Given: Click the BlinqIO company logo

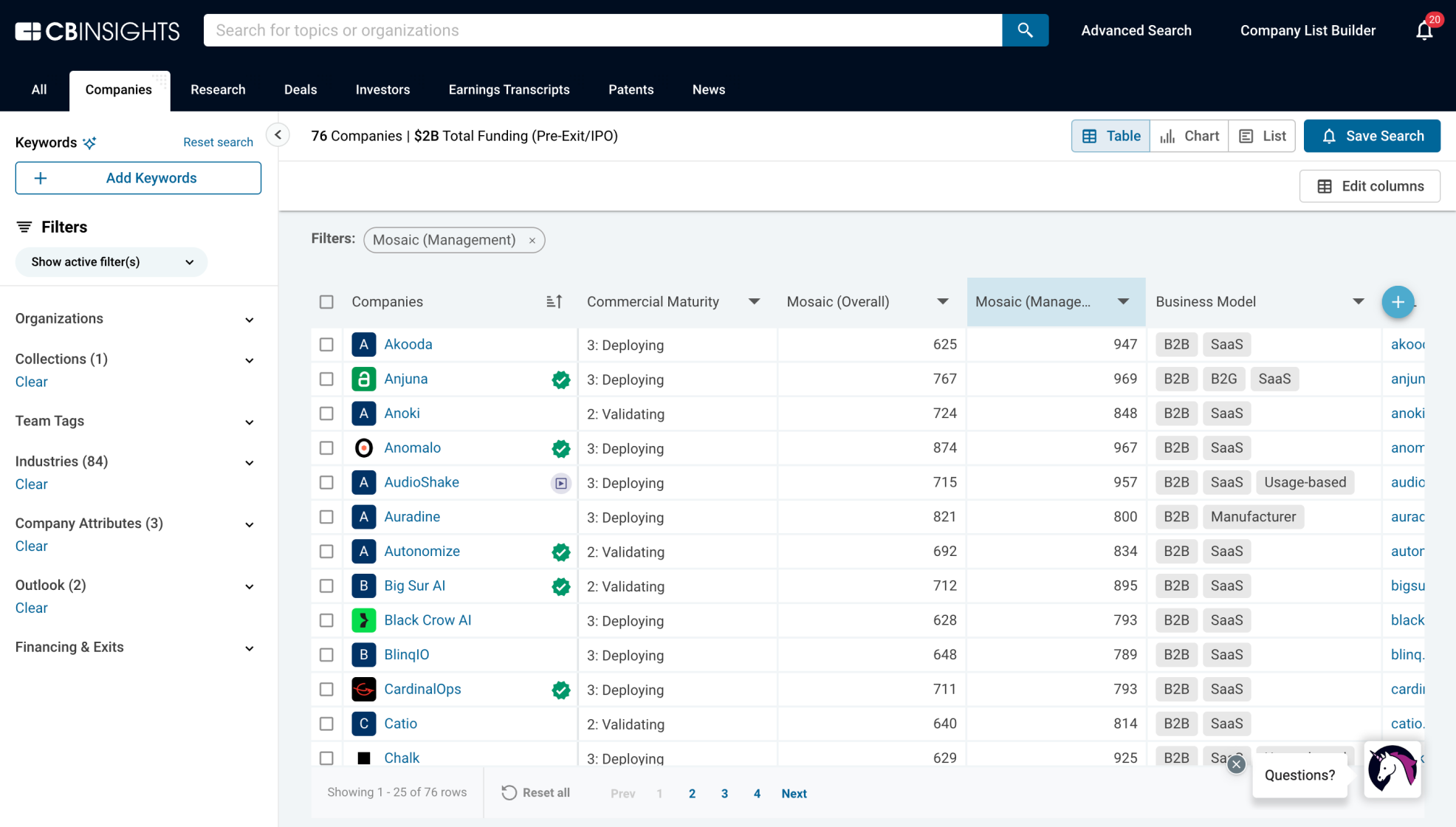Looking at the screenshot, I should (363, 655).
